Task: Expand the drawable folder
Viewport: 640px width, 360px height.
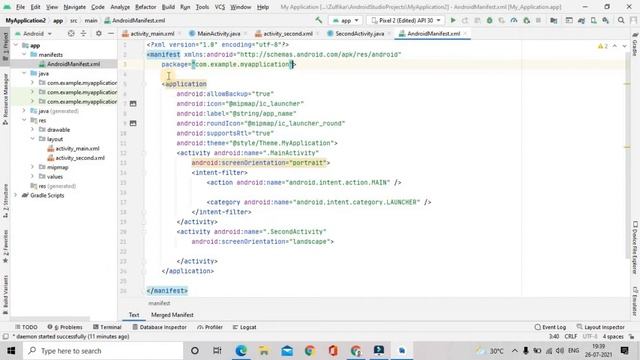Action: (32, 130)
